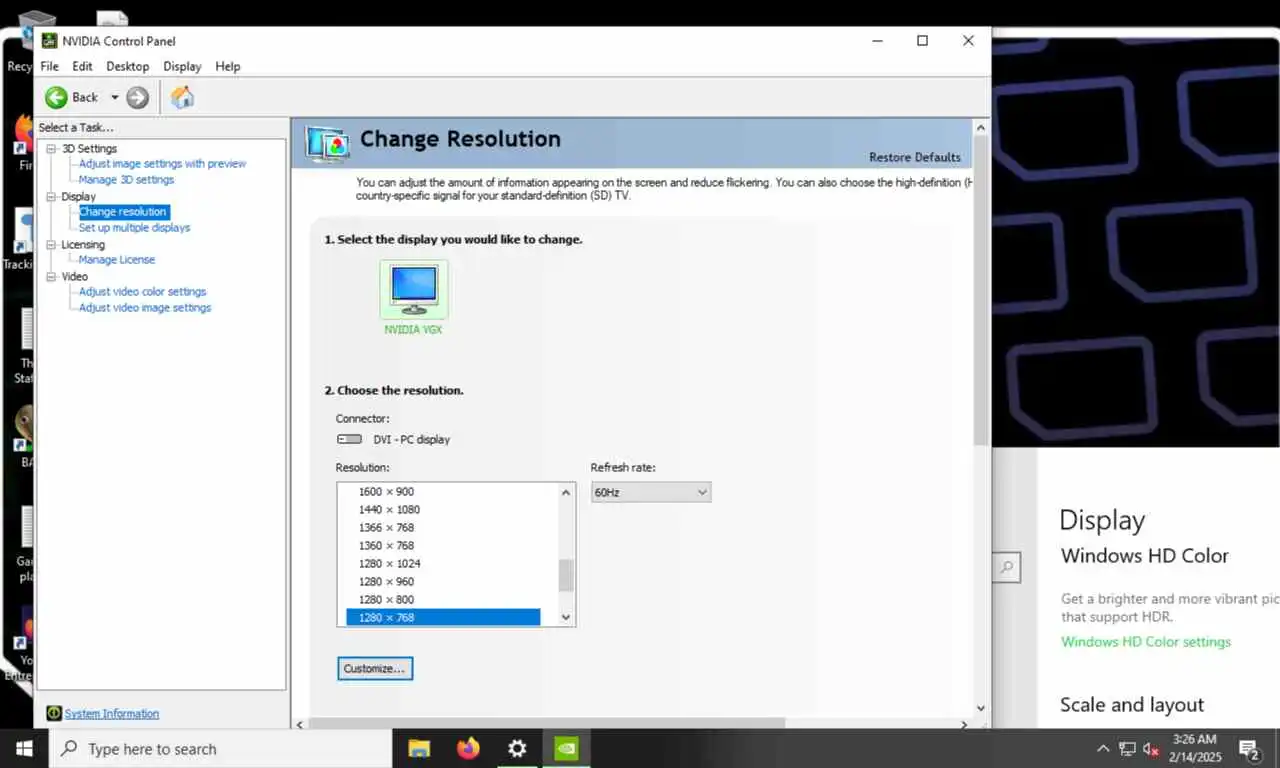Click the NVIDIA Control Panel title icon
1280x768 pixels.
[49, 41]
